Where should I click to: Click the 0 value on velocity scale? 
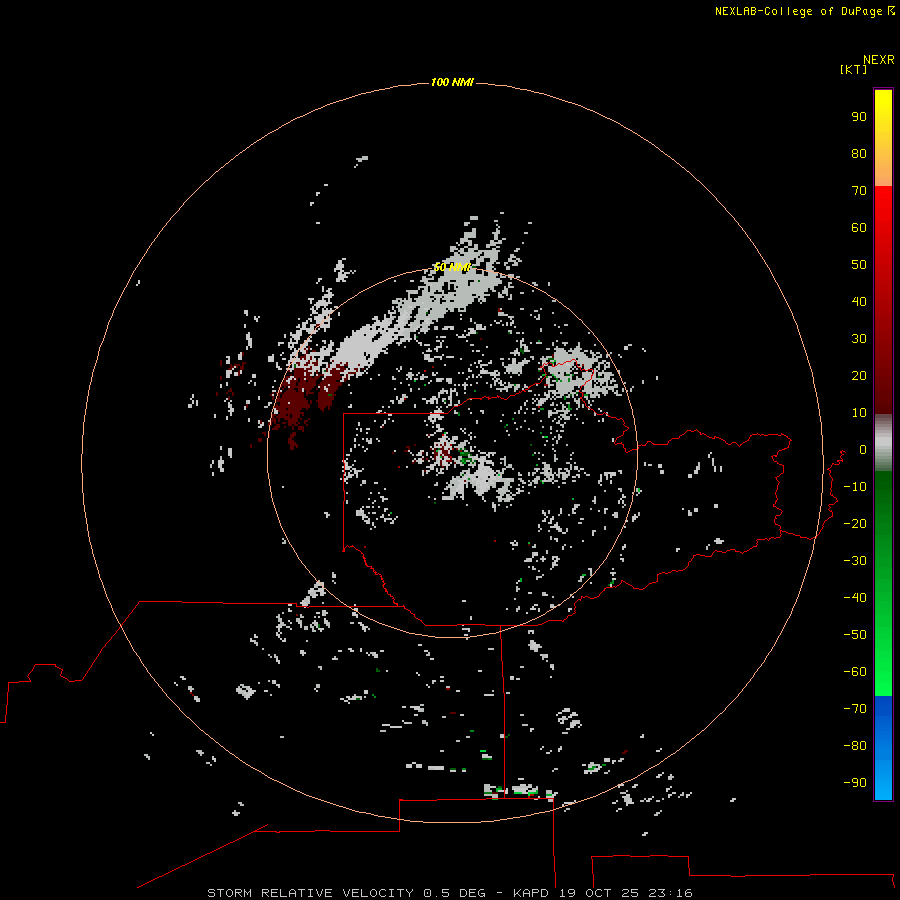point(863,450)
